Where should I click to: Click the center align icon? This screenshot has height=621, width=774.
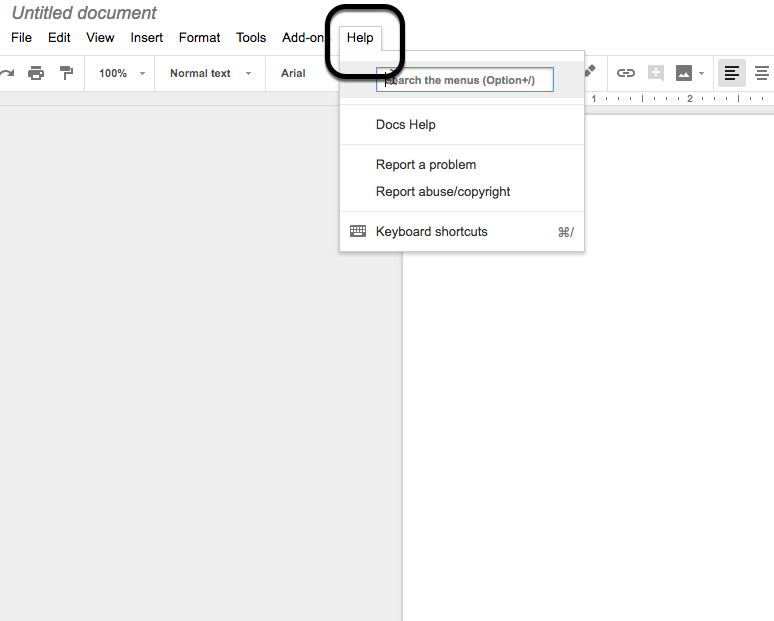click(x=762, y=73)
